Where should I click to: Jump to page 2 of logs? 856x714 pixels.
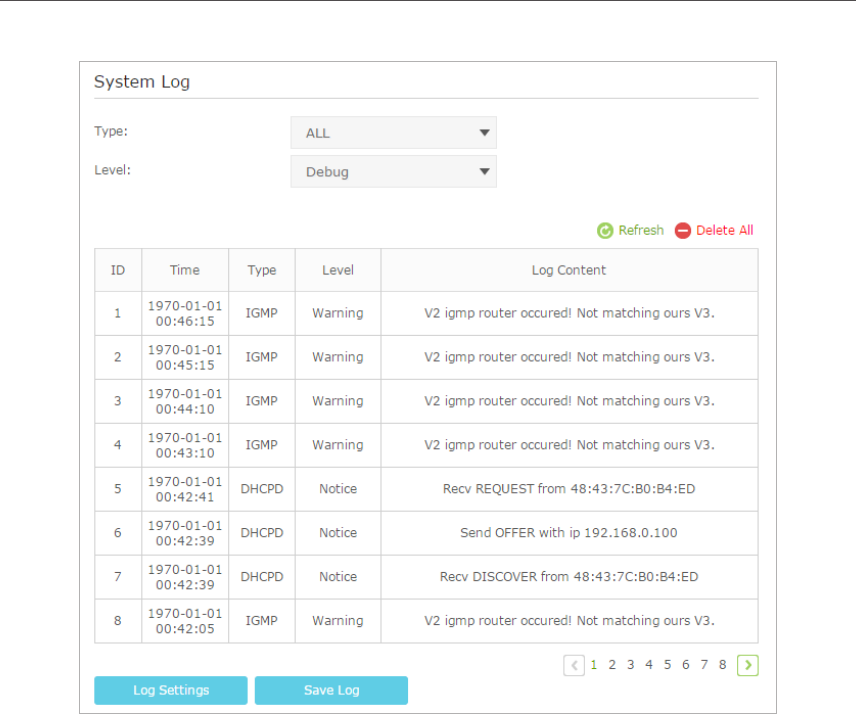[612, 664]
